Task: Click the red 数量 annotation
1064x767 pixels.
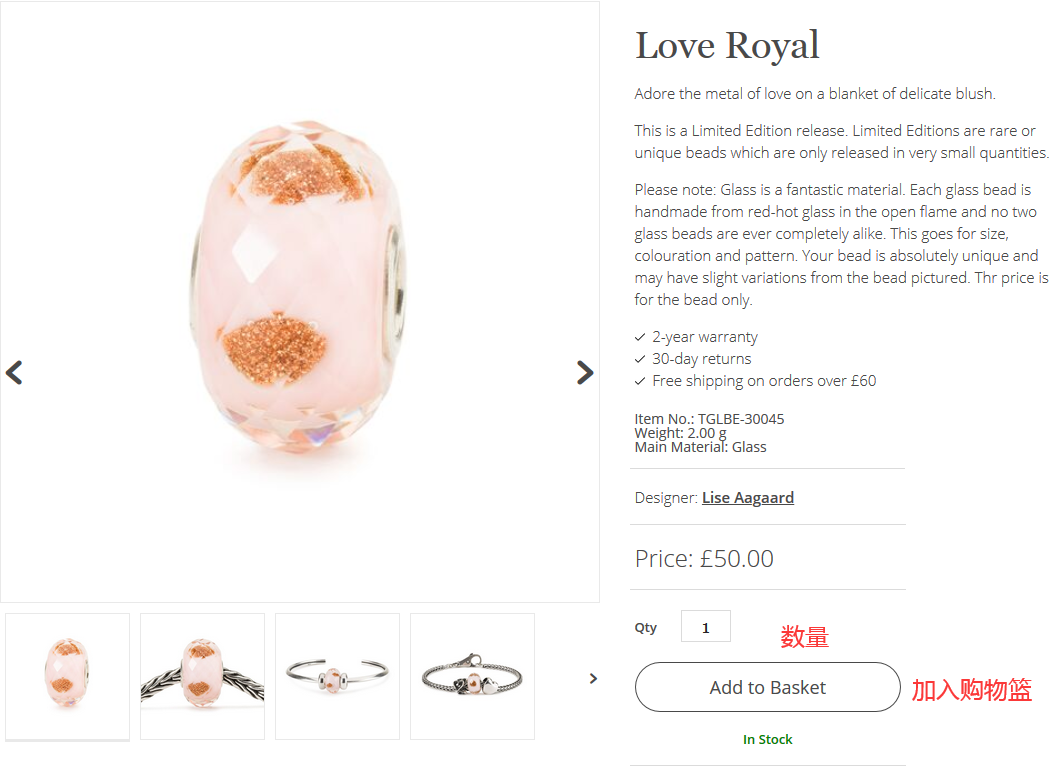Action: 804,637
